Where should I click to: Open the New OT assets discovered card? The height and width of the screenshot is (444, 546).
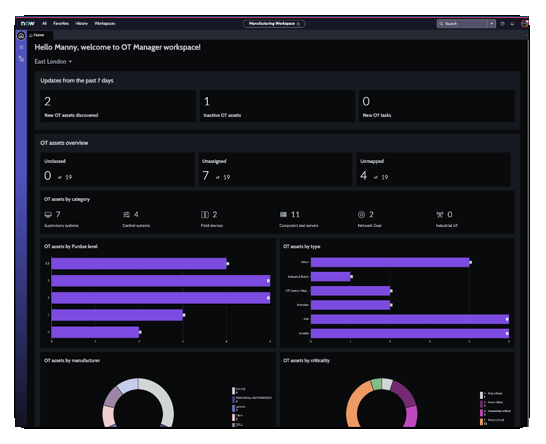pyautogui.click(x=118, y=106)
